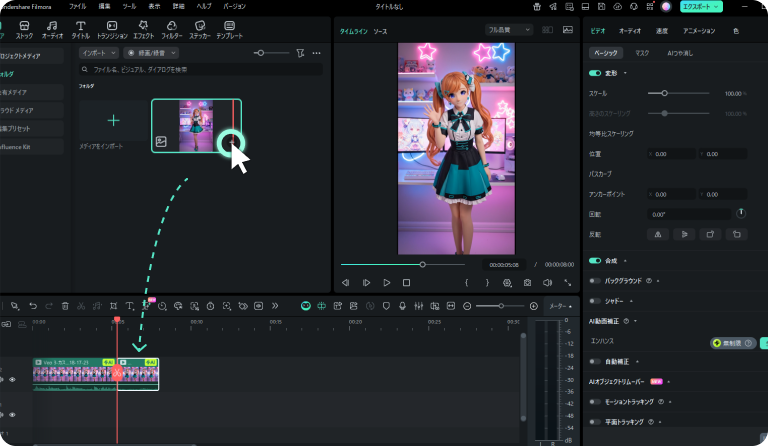Click the text tool icon in timeline toolbar

point(130,306)
